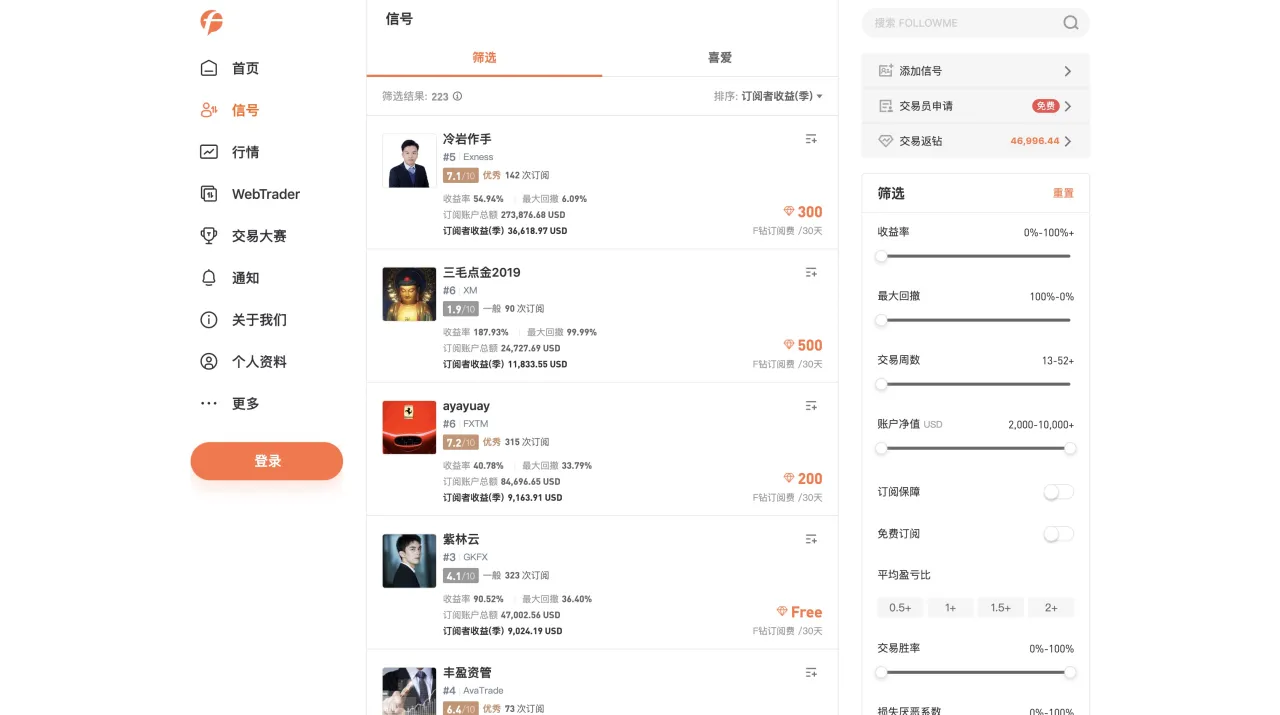Toggle 订阅保障 switch

tap(1058, 492)
